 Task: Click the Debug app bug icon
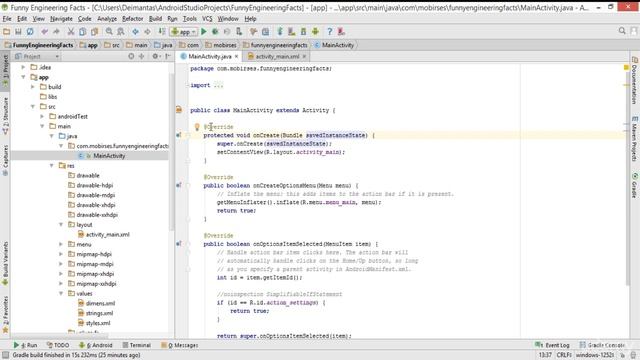215,31
